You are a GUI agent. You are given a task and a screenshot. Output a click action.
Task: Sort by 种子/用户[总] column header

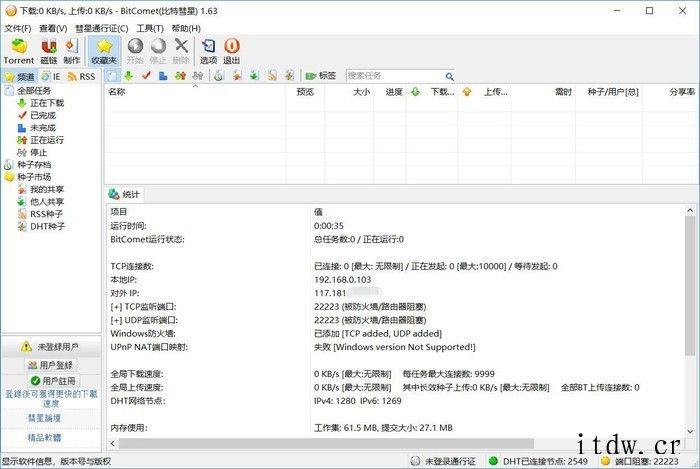click(608, 91)
